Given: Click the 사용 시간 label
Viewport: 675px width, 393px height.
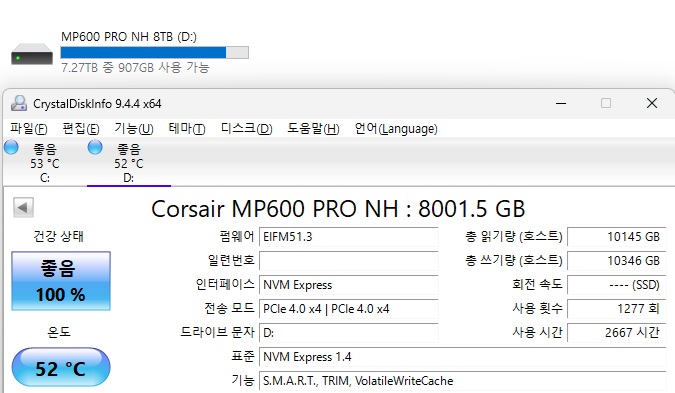Looking at the screenshot, I should coord(537,332).
